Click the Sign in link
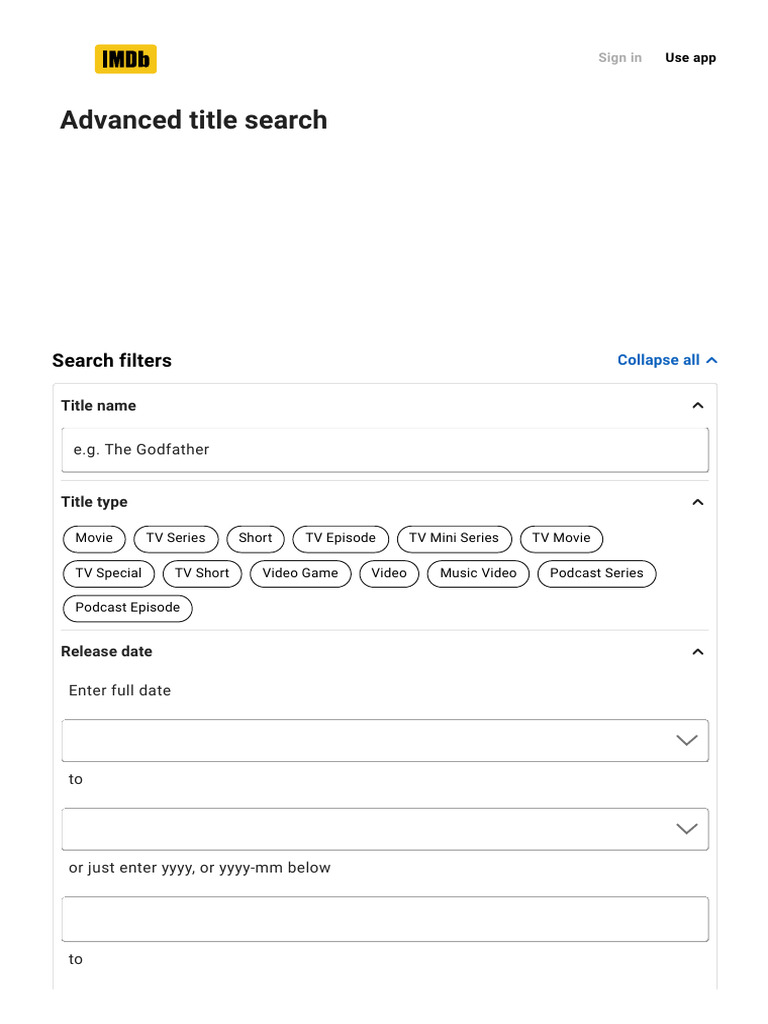 pyautogui.click(x=620, y=58)
